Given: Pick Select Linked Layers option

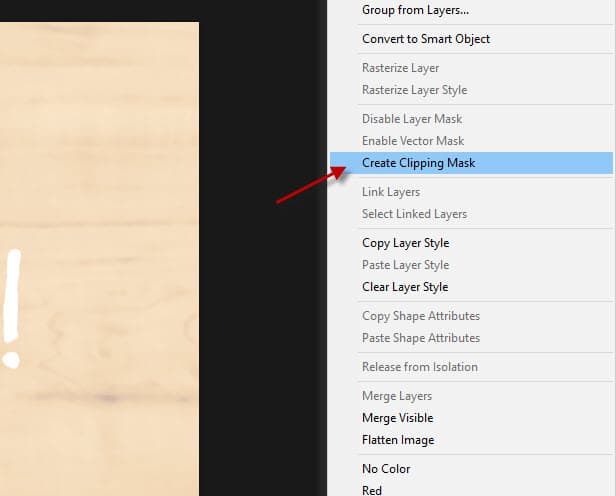Looking at the screenshot, I should 414,214.
